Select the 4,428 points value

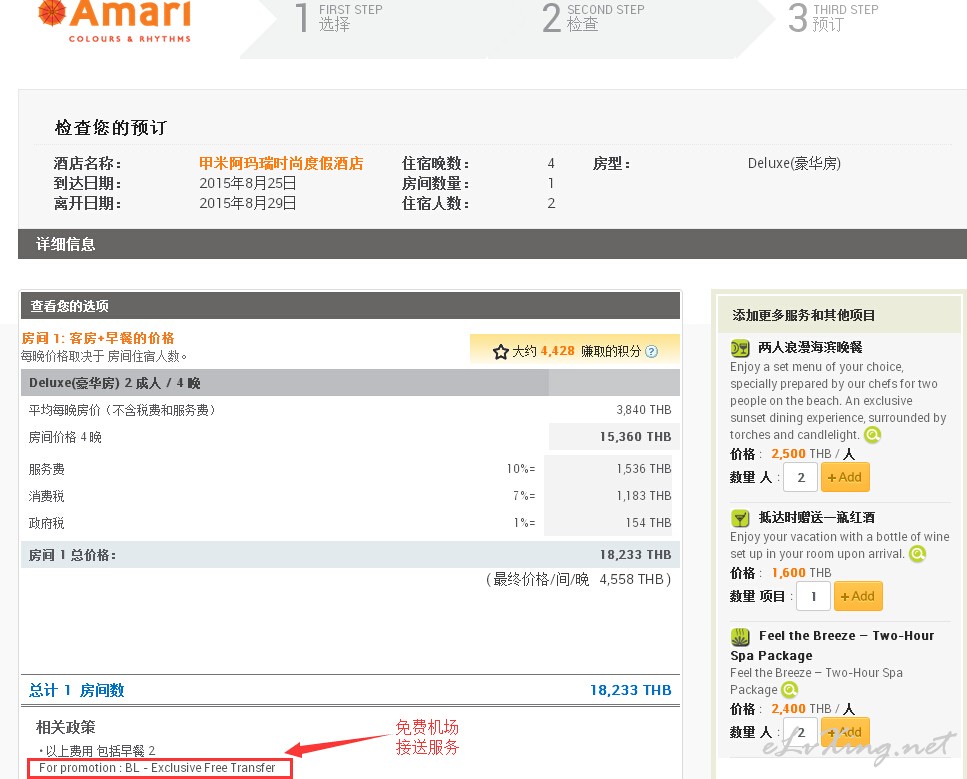pos(558,351)
